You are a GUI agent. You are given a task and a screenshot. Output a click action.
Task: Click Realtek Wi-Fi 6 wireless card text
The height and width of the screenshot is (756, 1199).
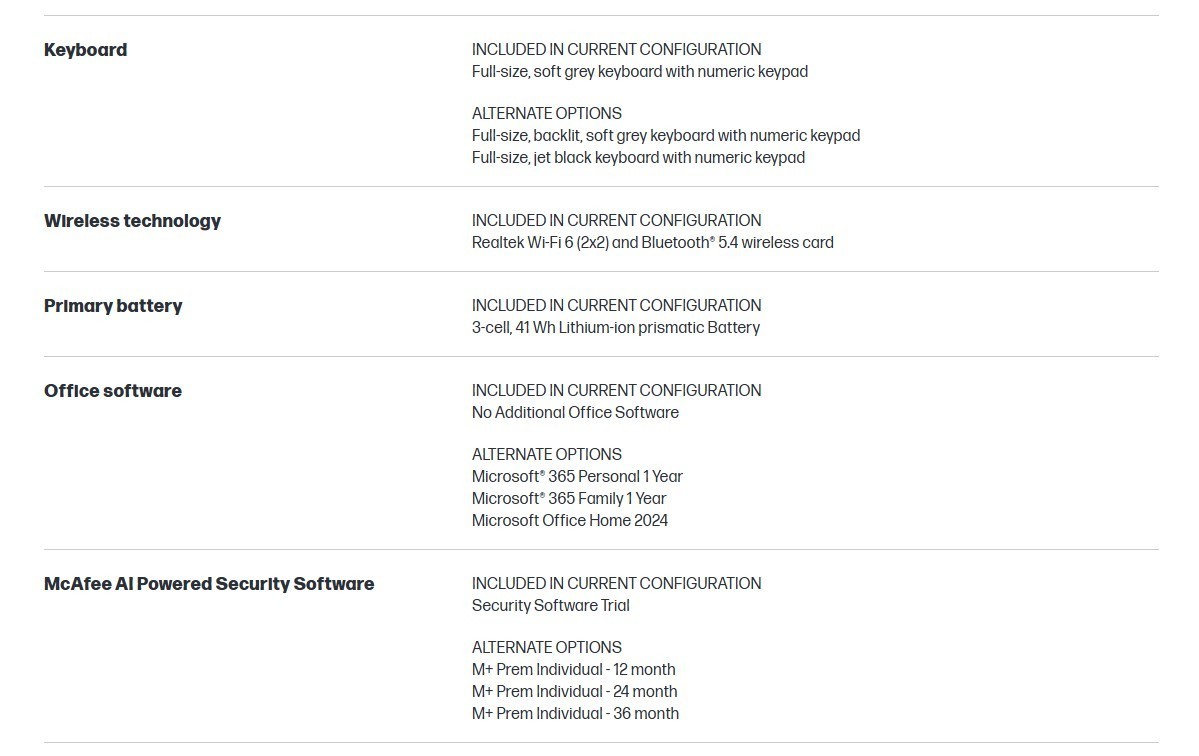(652, 242)
